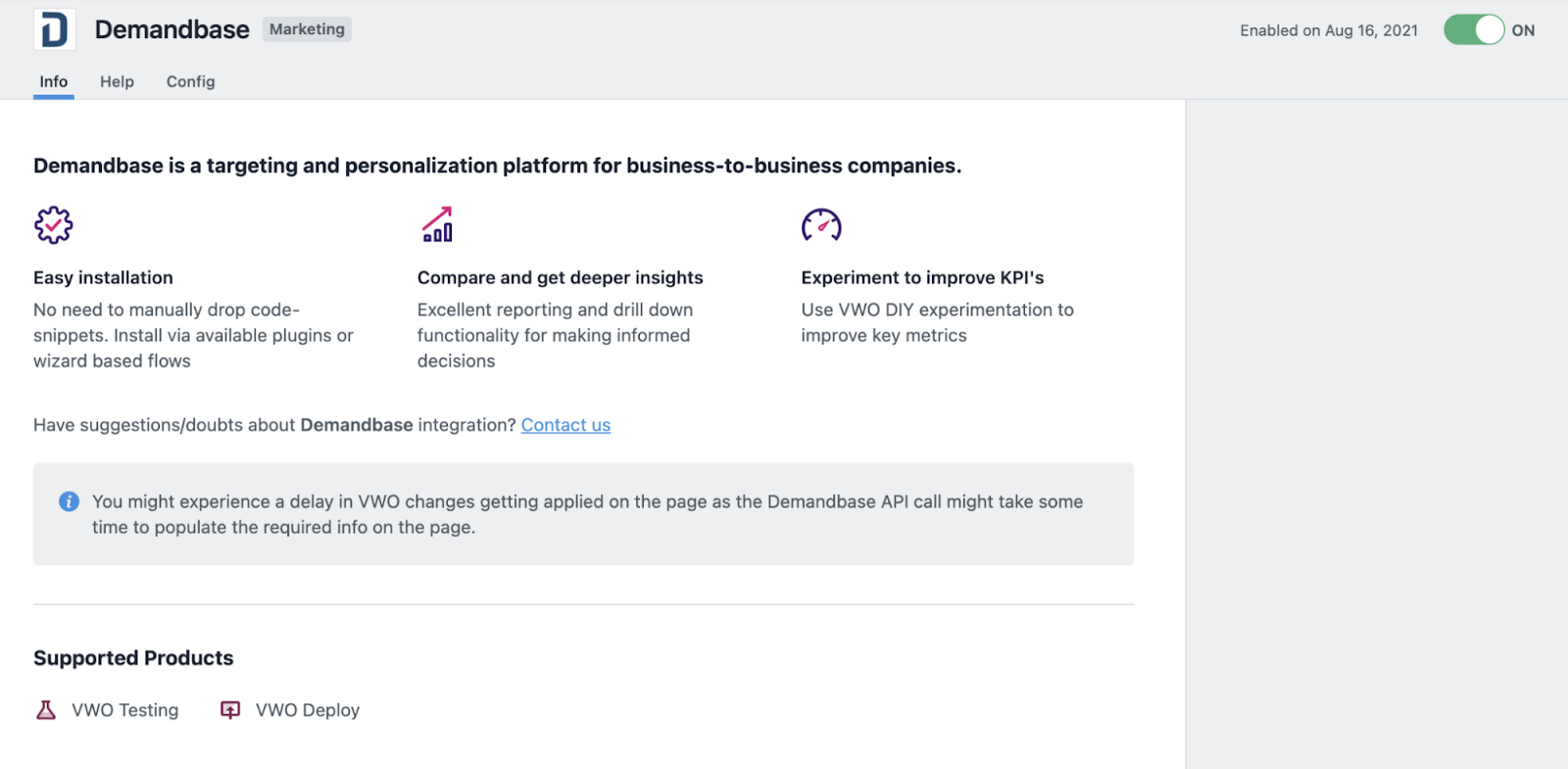1568x769 pixels.
Task: Turn off the Demandbase integration toggle
Action: [1473, 30]
